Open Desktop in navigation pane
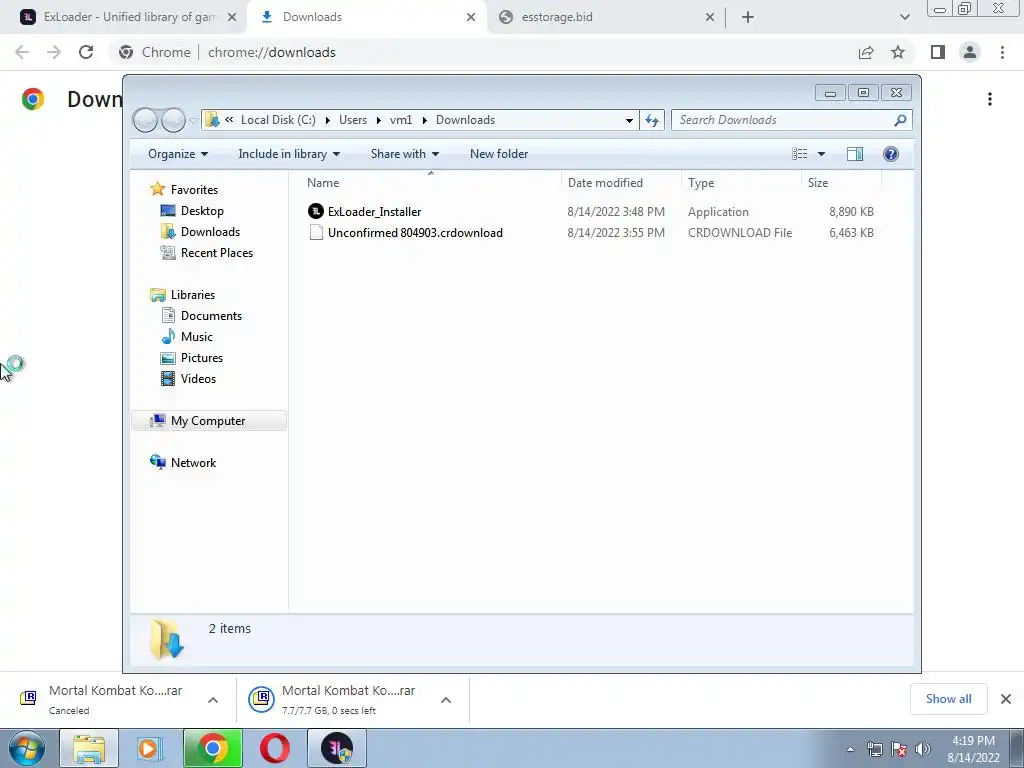 202,211
